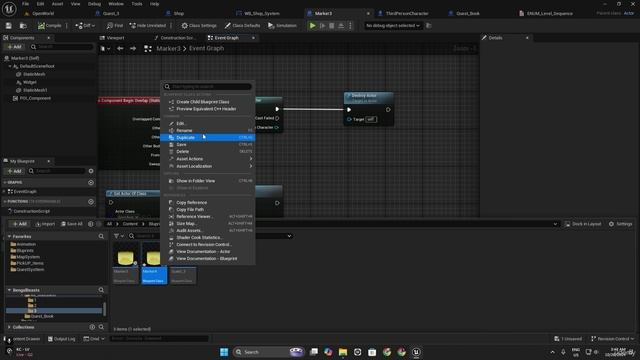
Task: Navigate back in graph history
Action: [x=120, y=49]
